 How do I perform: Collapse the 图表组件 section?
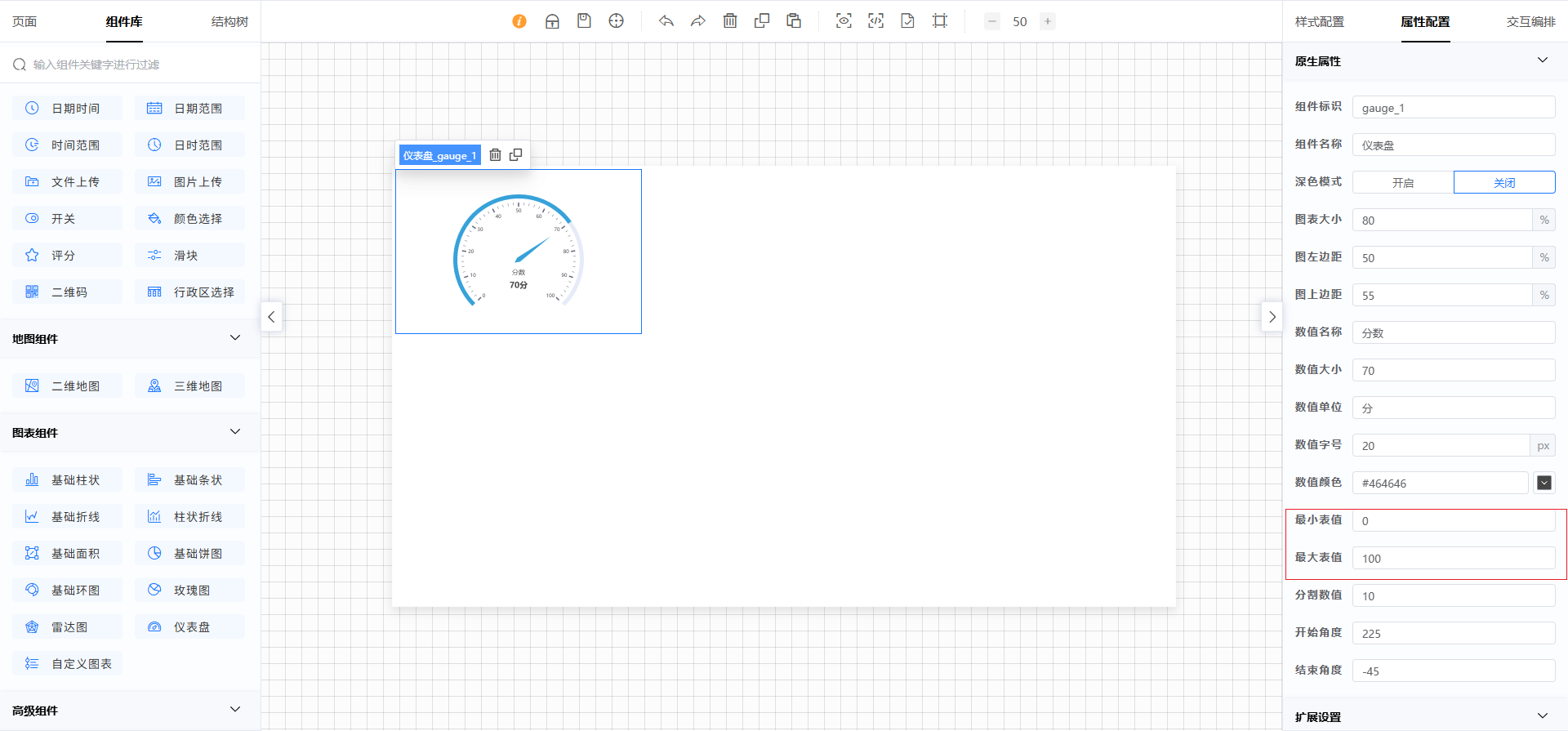pyautogui.click(x=235, y=432)
